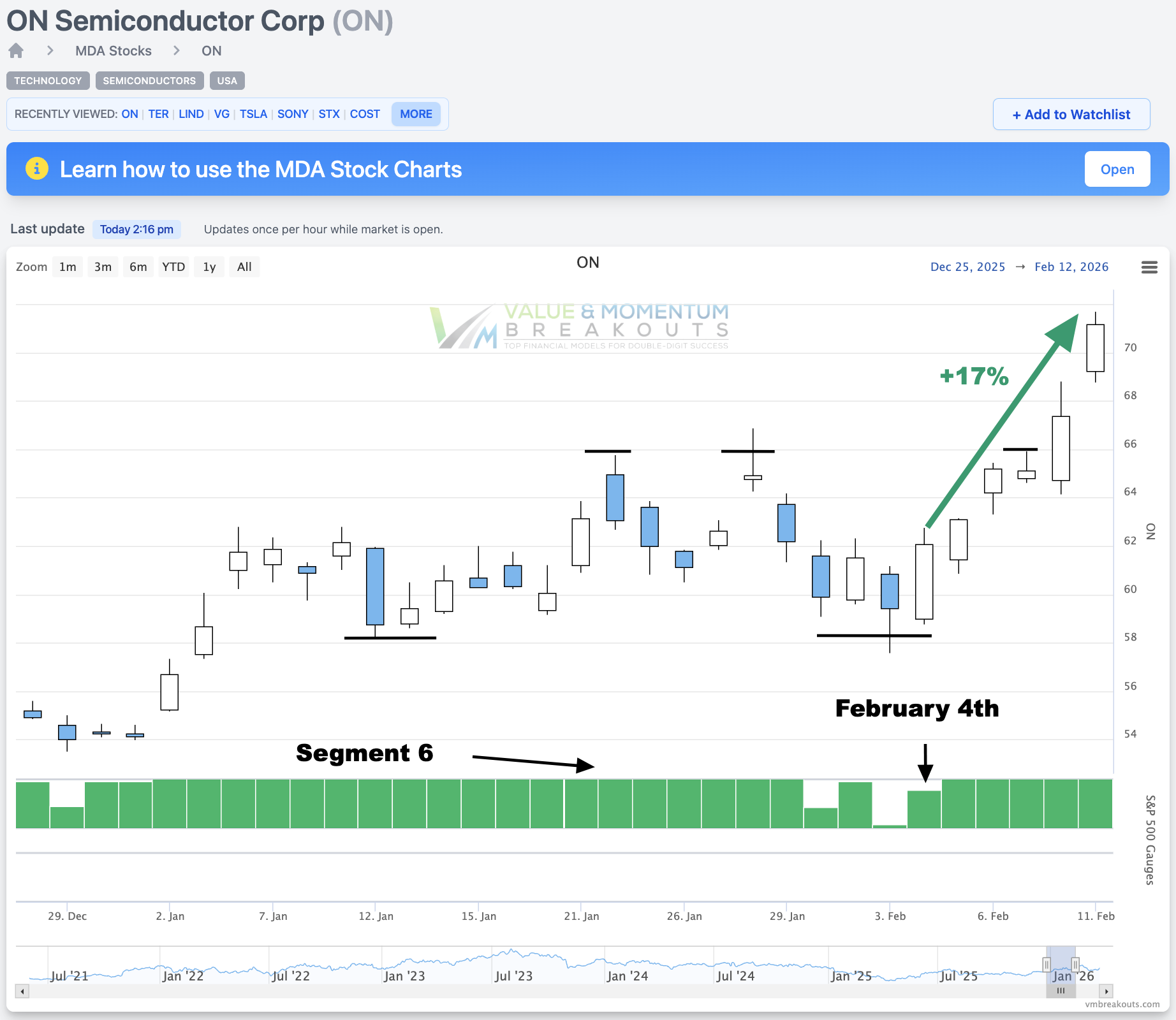1176x1020 pixels.
Task: Open the chart hamburger context menu
Action: [x=1149, y=267]
